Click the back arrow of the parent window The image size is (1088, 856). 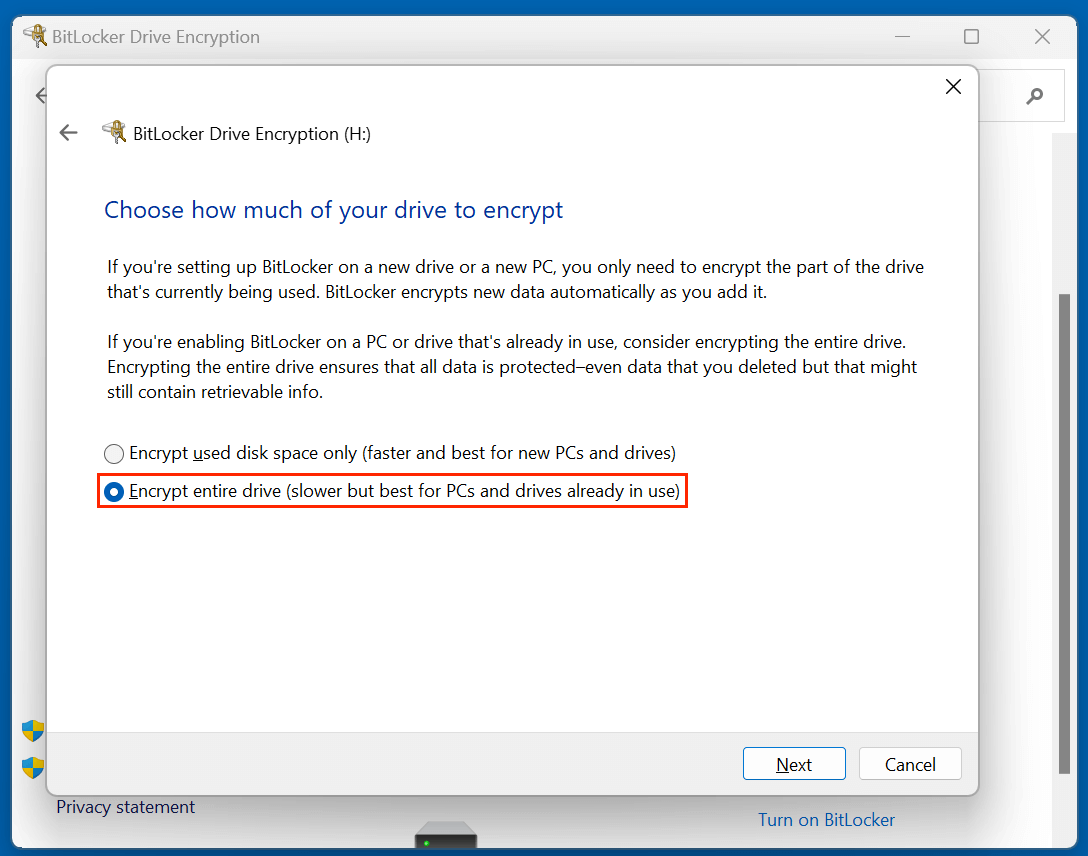(x=41, y=95)
